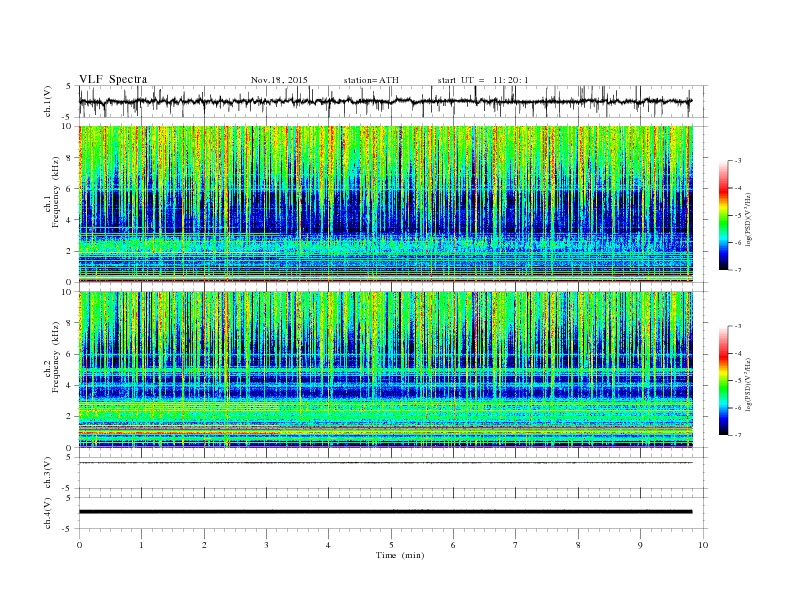Image resolution: width=792 pixels, height=612 pixels.
Task: Click the "Time (min)" axis title
Action: click(x=400, y=555)
